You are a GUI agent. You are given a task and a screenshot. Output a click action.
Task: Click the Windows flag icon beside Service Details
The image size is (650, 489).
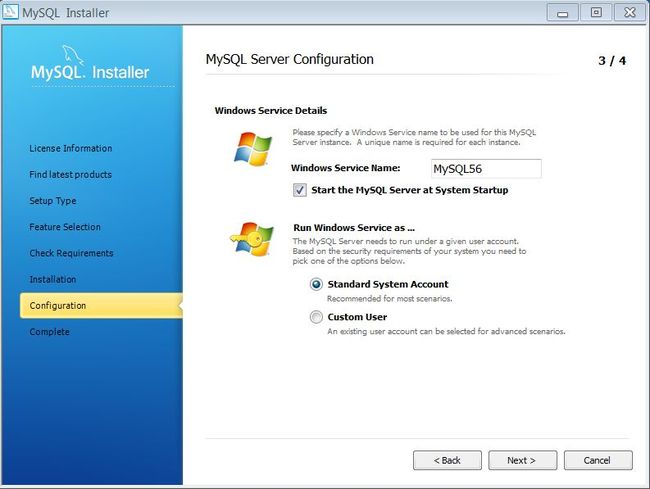coord(253,149)
